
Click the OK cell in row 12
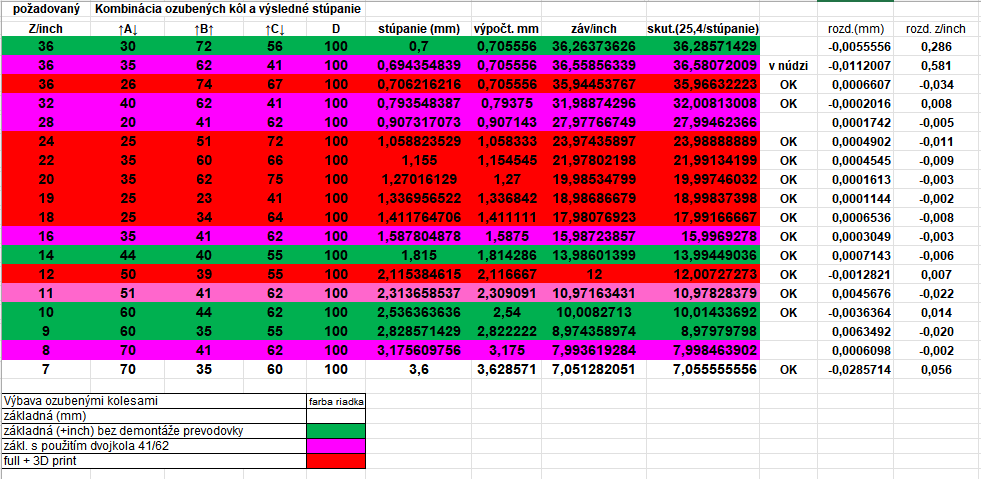point(789,273)
